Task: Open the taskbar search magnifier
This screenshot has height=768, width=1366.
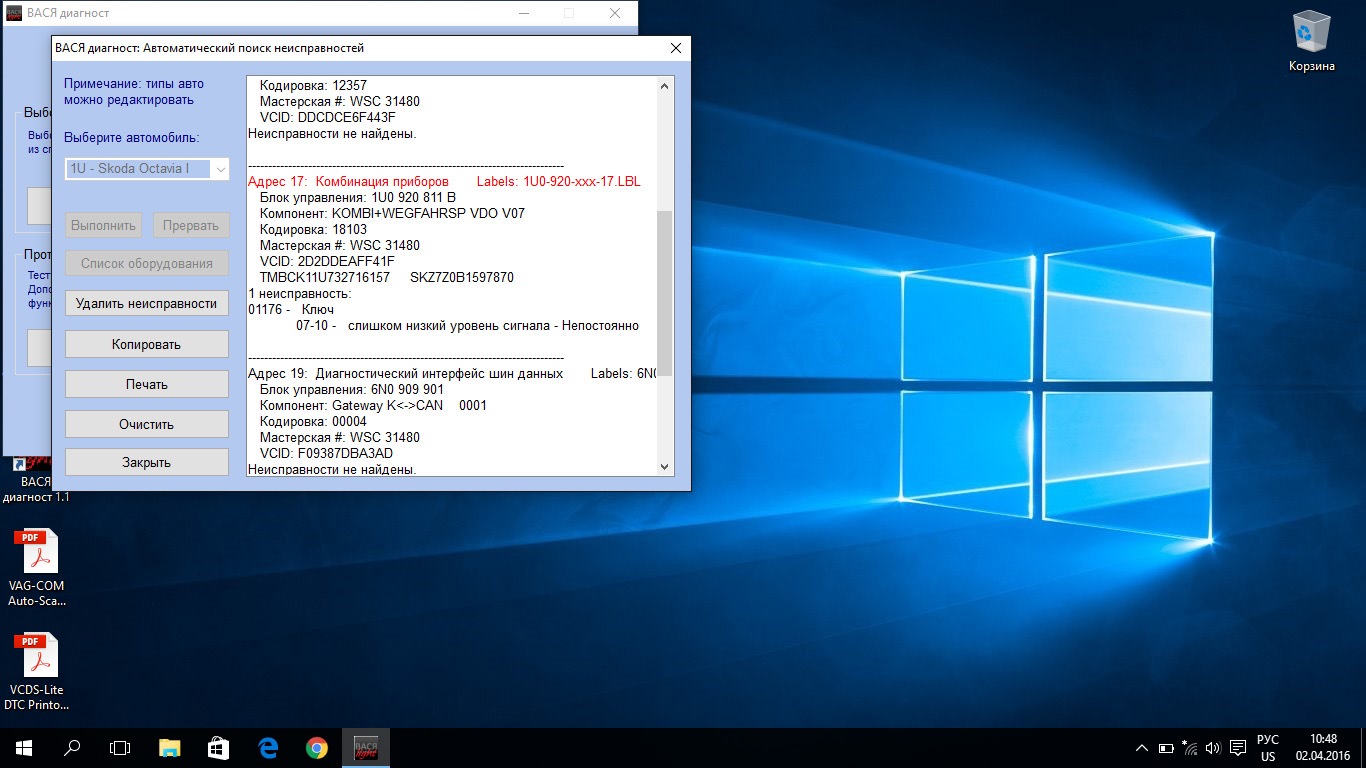Action: pyautogui.click(x=72, y=747)
